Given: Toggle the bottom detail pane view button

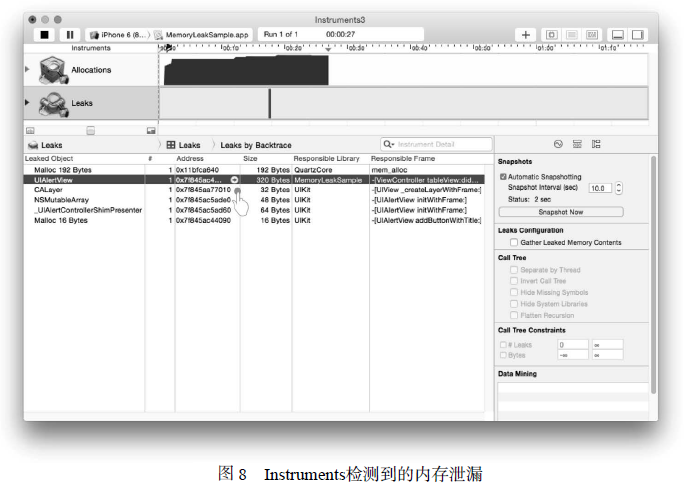Looking at the screenshot, I should [x=617, y=34].
